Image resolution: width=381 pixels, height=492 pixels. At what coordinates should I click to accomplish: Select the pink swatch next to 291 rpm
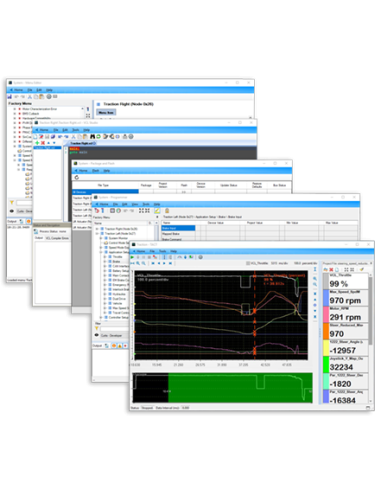tap(326, 314)
